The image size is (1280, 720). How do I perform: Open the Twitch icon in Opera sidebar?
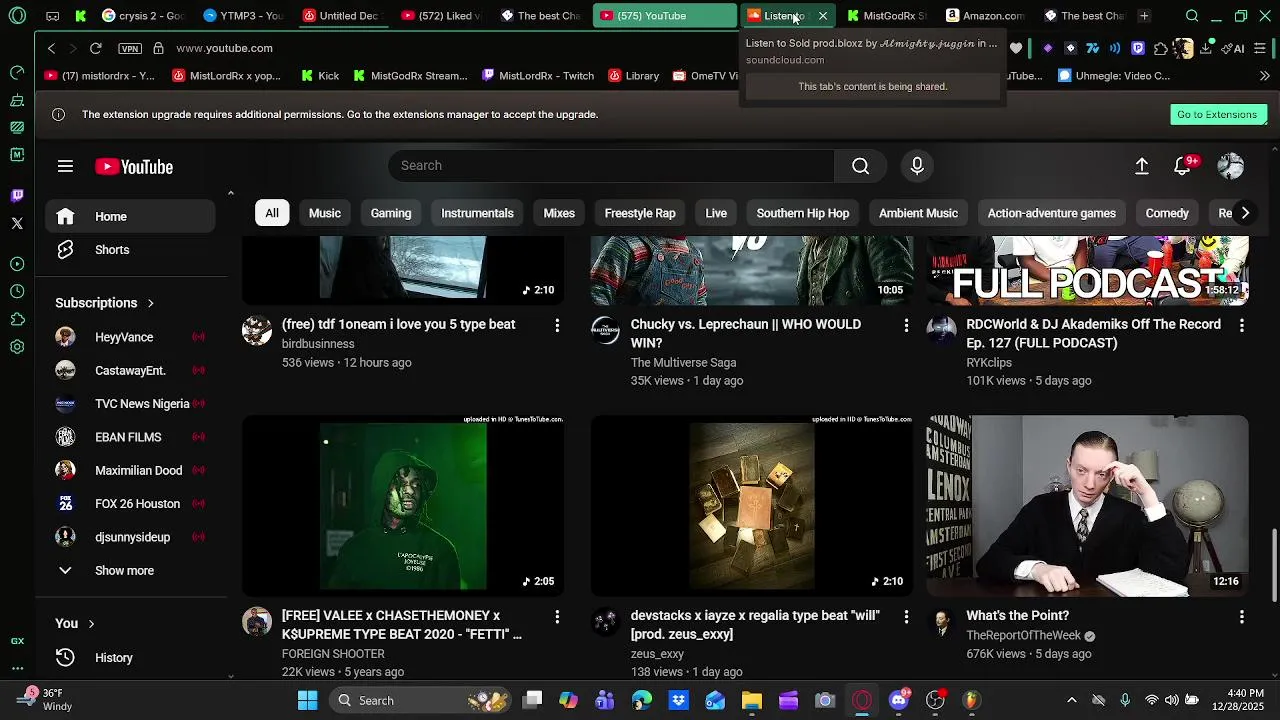tap(17, 195)
